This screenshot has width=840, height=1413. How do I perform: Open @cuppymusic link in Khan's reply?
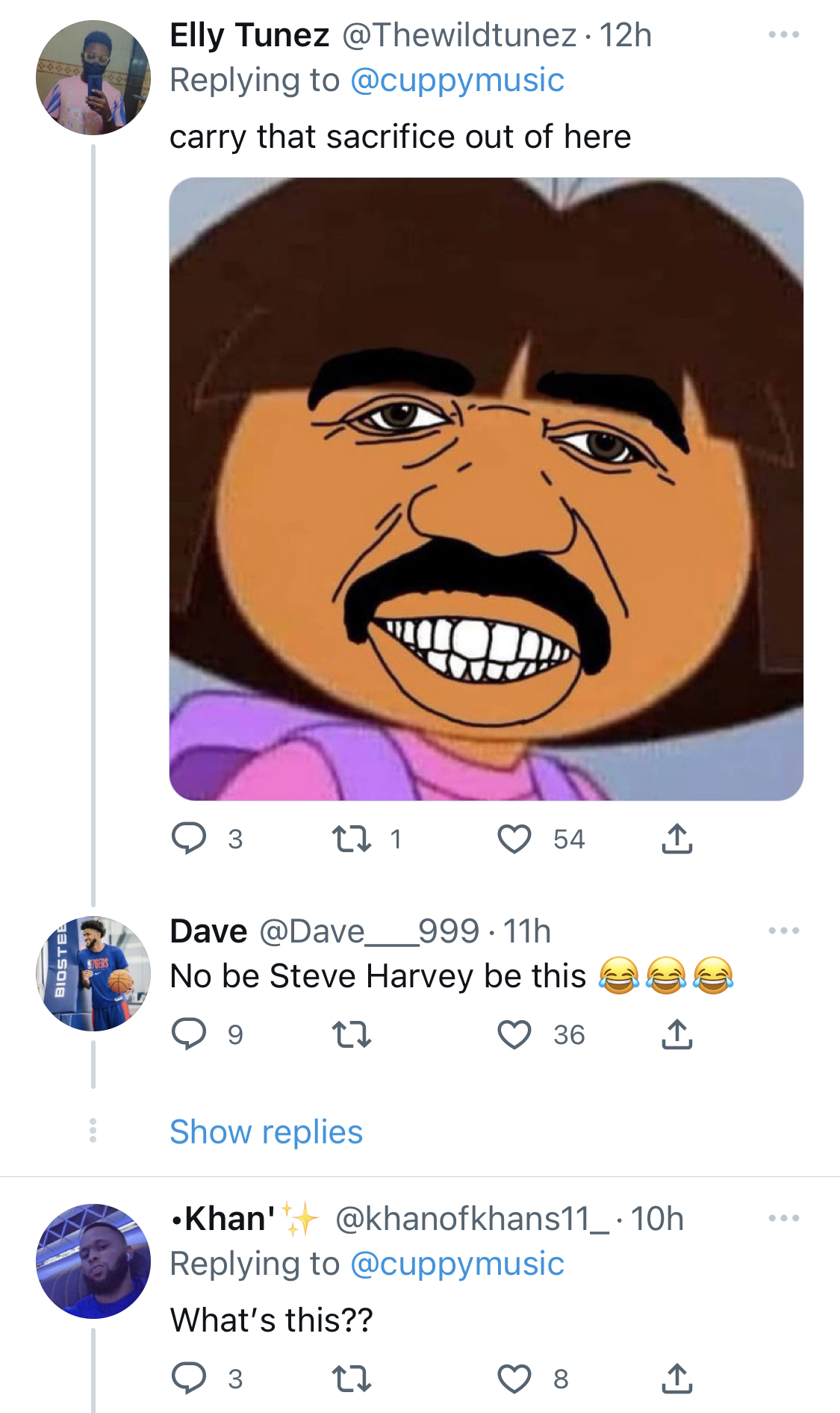tap(457, 1264)
